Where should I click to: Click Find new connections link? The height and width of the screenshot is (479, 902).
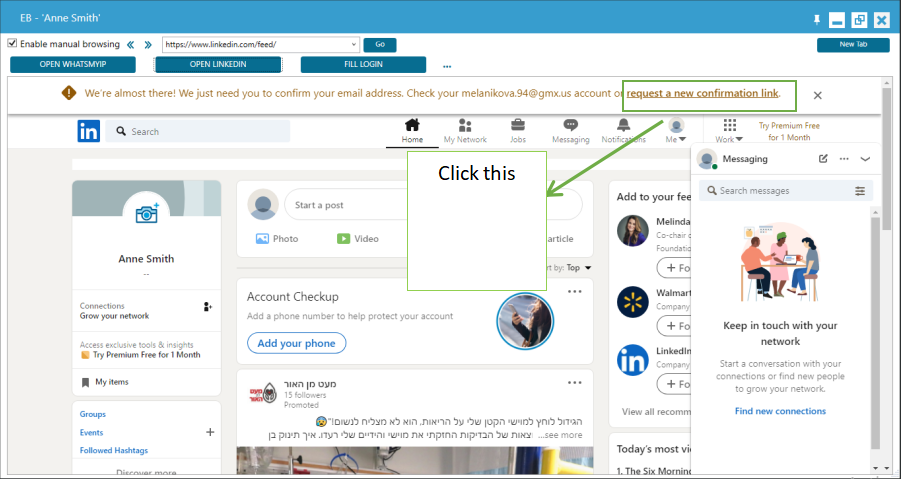click(780, 411)
